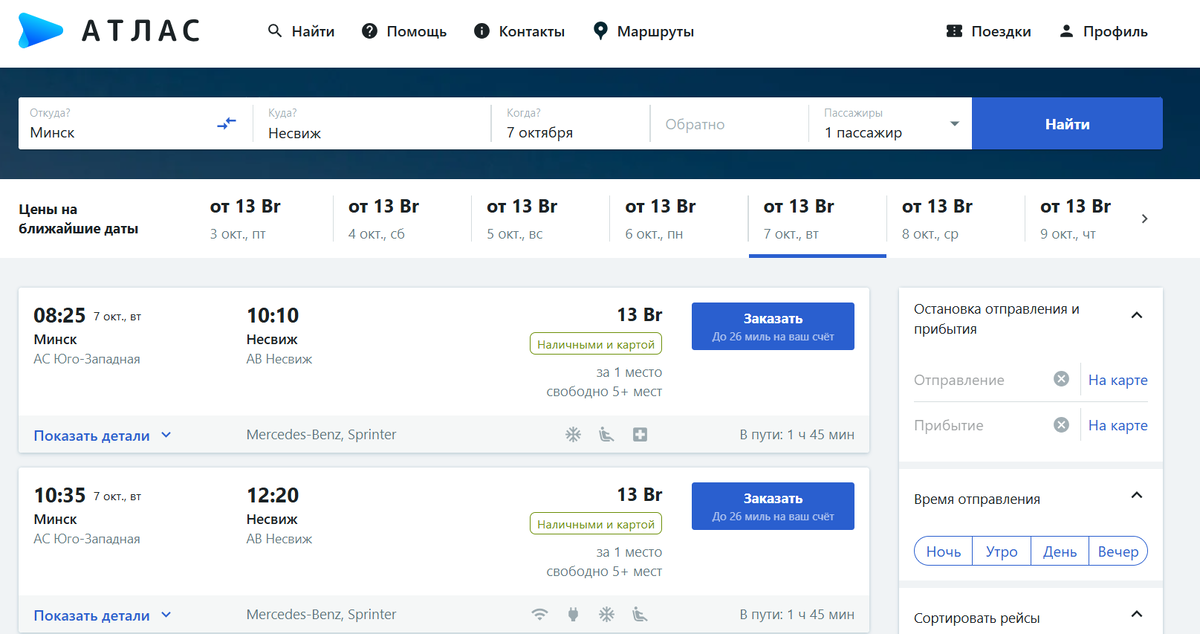Click АВ Несвиж on 10:35 trip
Viewport: 1200px width, 634px height.
pos(280,539)
